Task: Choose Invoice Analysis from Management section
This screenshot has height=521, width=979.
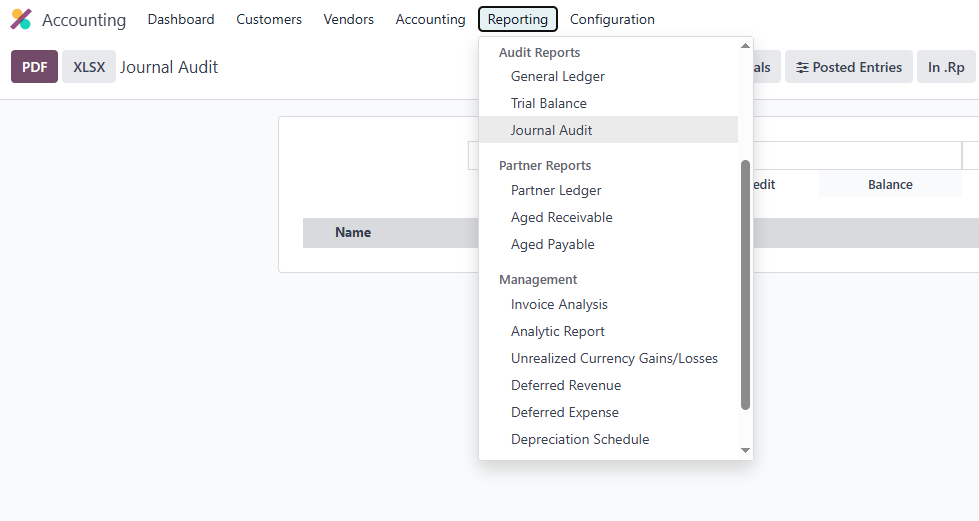Action: click(x=559, y=304)
